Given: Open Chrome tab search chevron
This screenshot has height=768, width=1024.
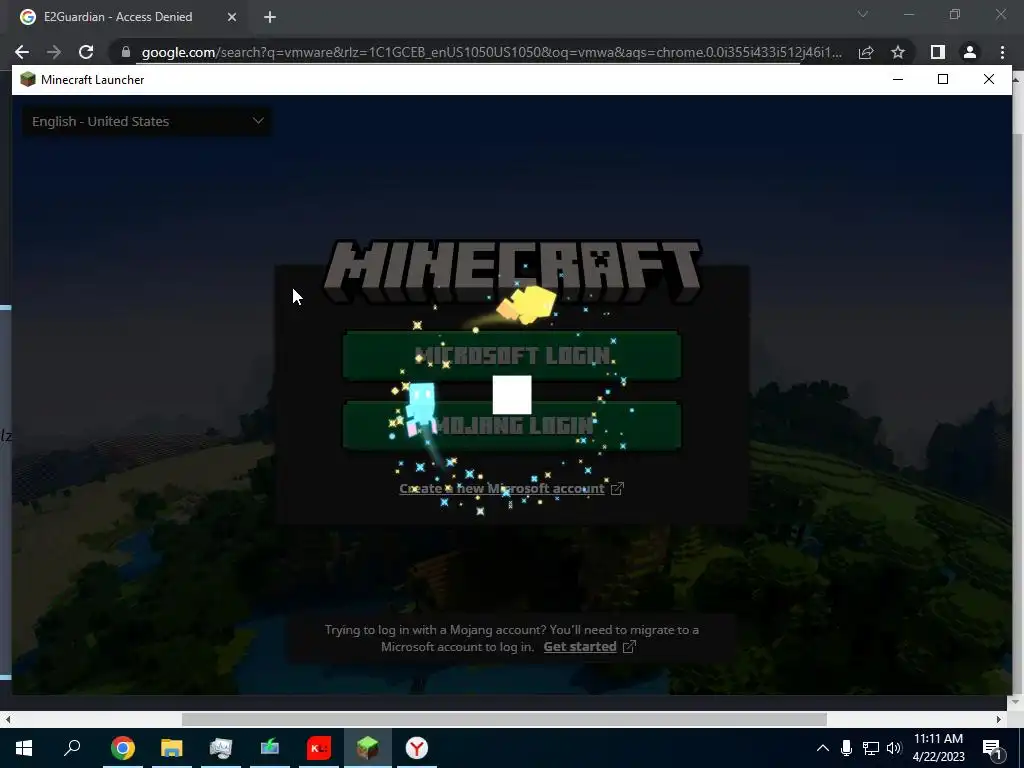Looking at the screenshot, I should coord(863,14).
